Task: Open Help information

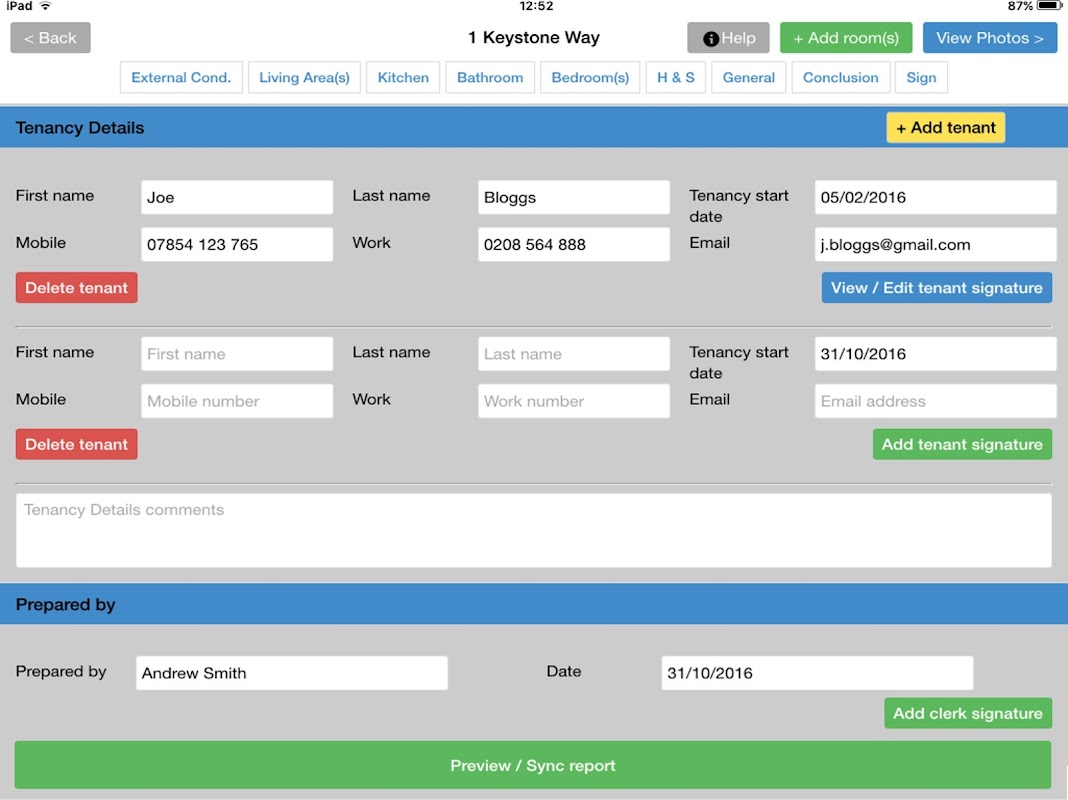Action: pyautogui.click(x=728, y=38)
